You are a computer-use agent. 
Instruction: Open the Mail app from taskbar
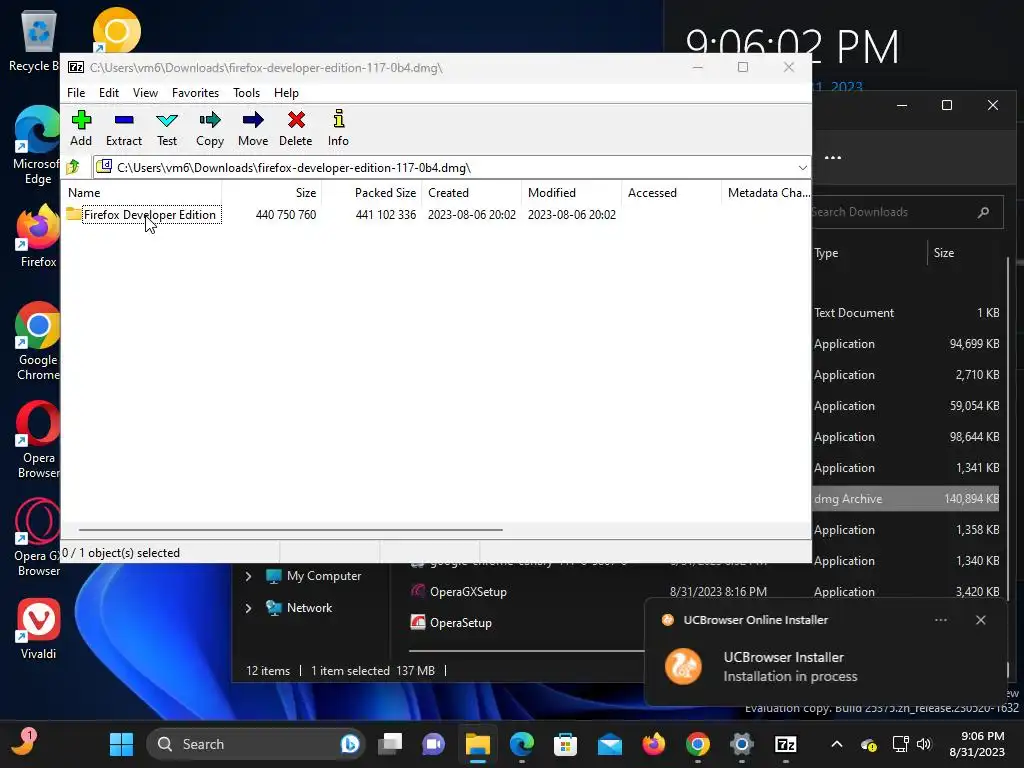[x=609, y=744]
